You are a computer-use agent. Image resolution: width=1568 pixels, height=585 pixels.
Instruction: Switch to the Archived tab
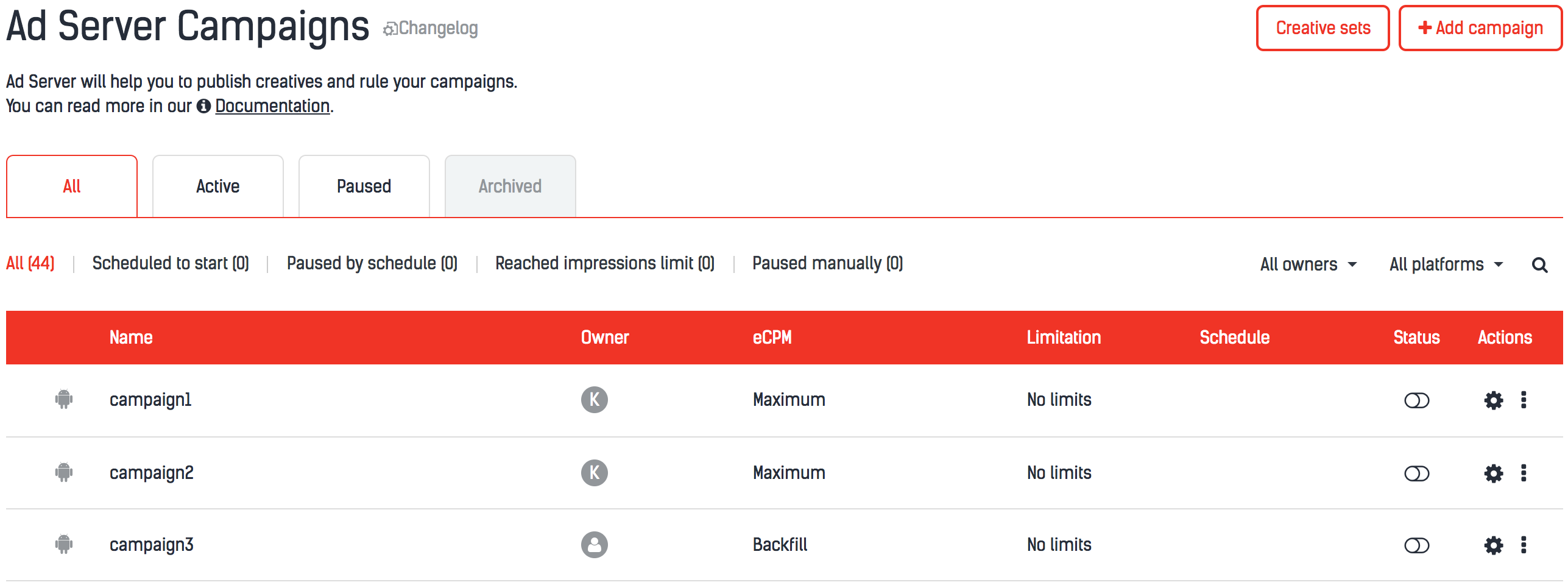pyautogui.click(x=510, y=186)
